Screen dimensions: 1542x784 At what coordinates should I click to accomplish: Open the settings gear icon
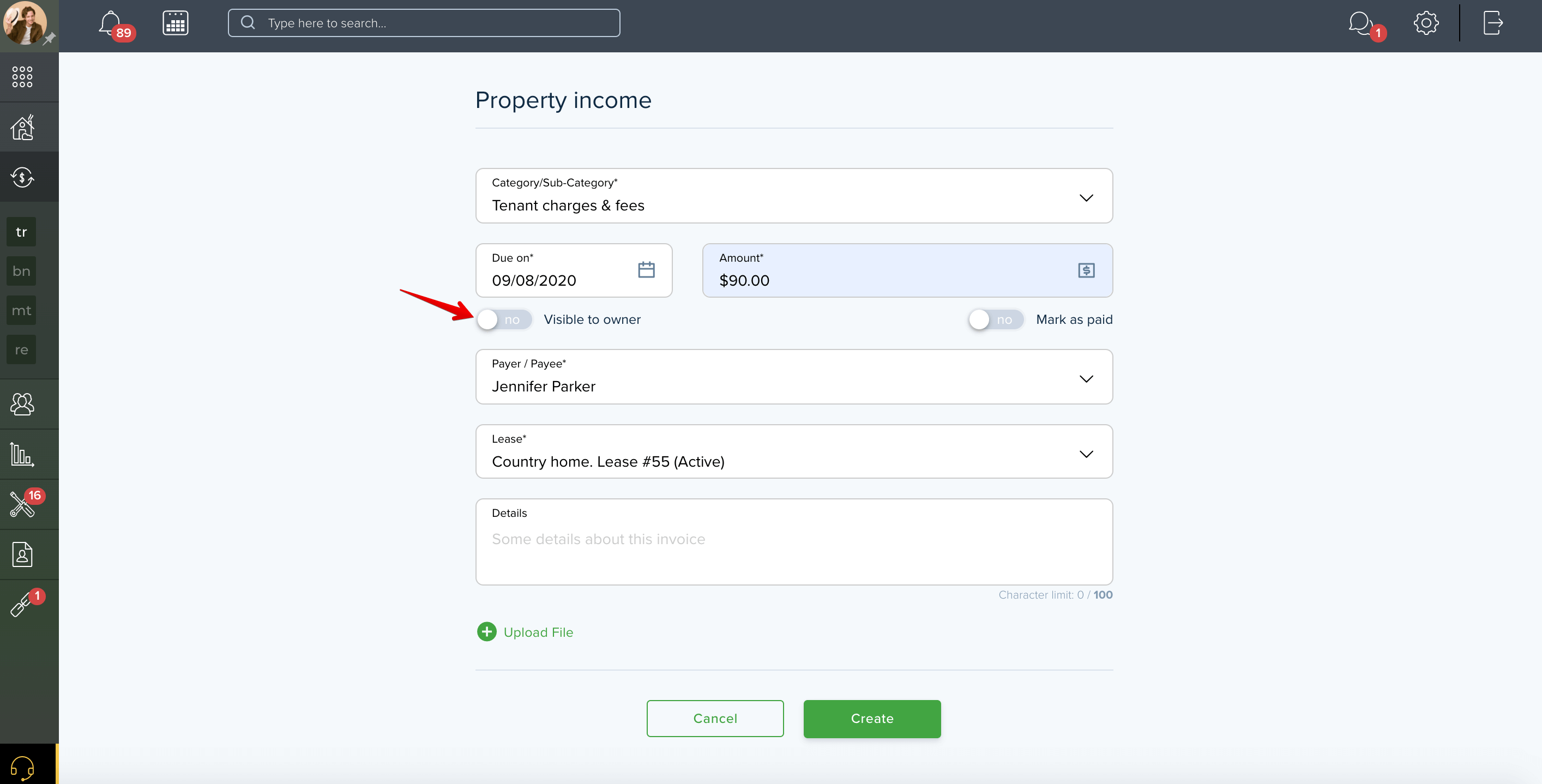click(1426, 23)
